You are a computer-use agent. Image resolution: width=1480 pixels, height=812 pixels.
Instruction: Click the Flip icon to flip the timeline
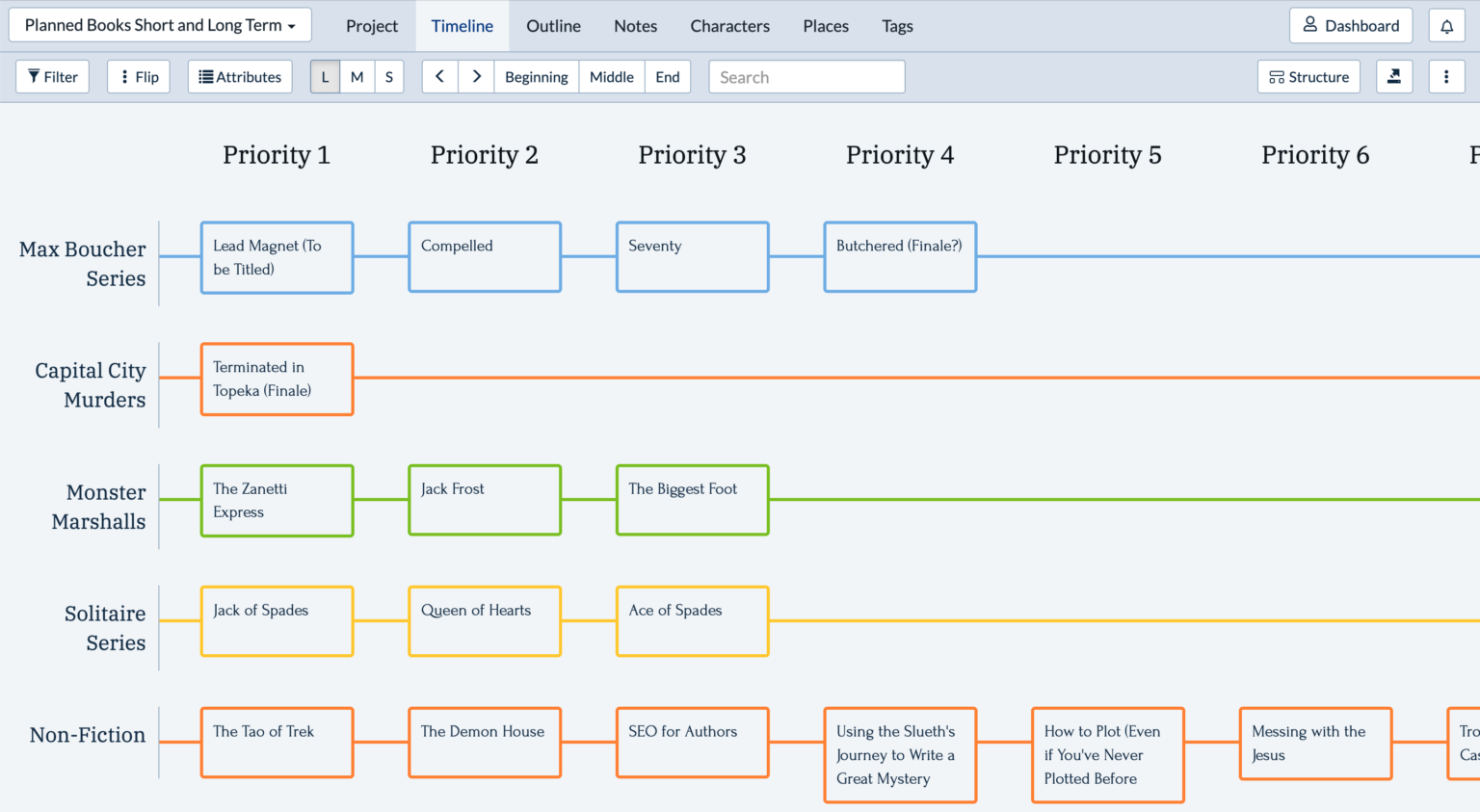coord(138,76)
